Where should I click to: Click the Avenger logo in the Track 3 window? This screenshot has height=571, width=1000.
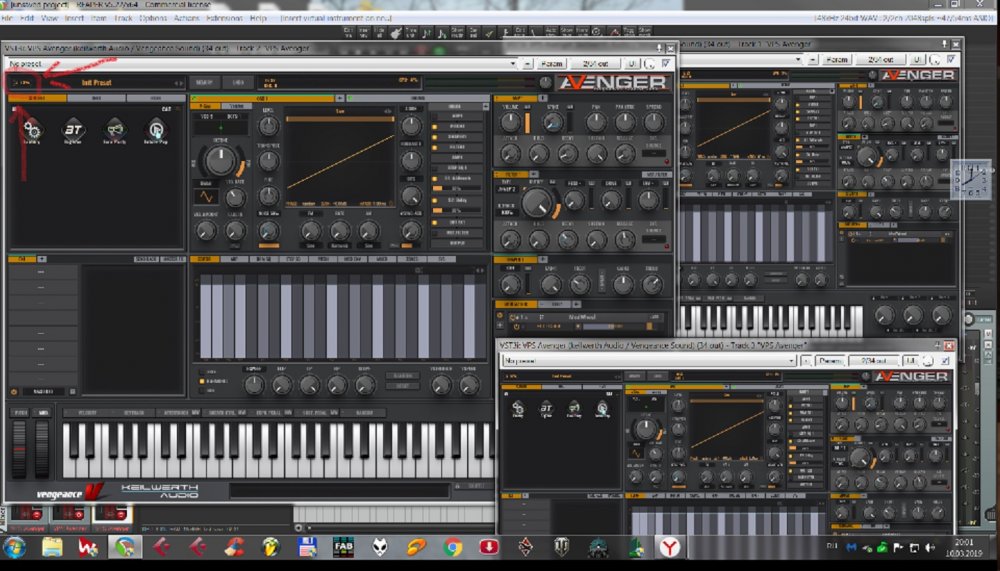(x=910, y=376)
